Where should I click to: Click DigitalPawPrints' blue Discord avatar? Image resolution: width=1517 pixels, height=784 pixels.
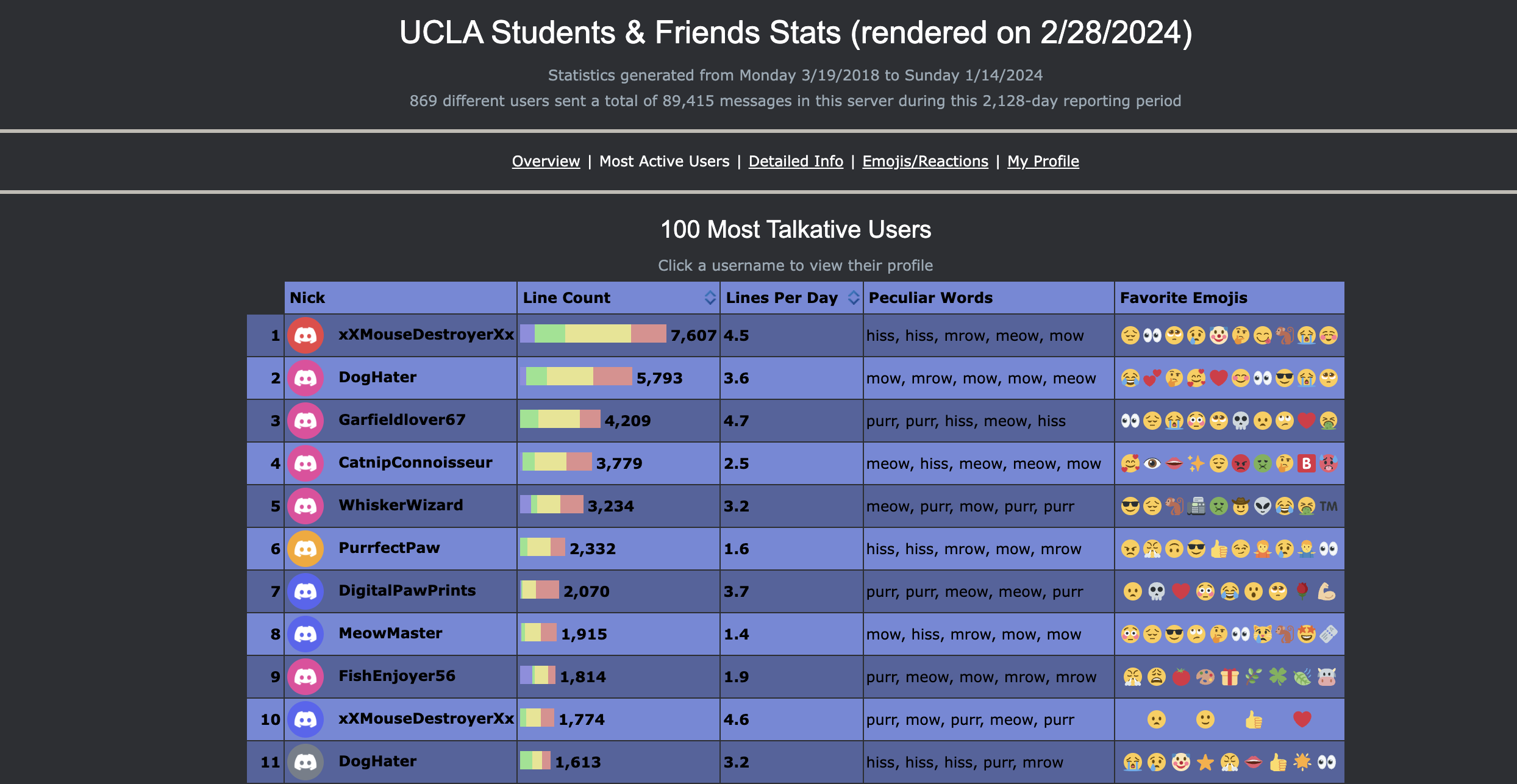(x=305, y=591)
